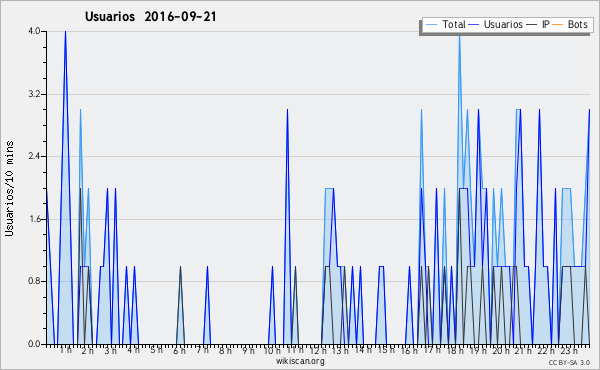Image resolution: width=600 pixels, height=370 pixels.
Task: Click the 4 h time label
Action: click(x=134, y=350)
